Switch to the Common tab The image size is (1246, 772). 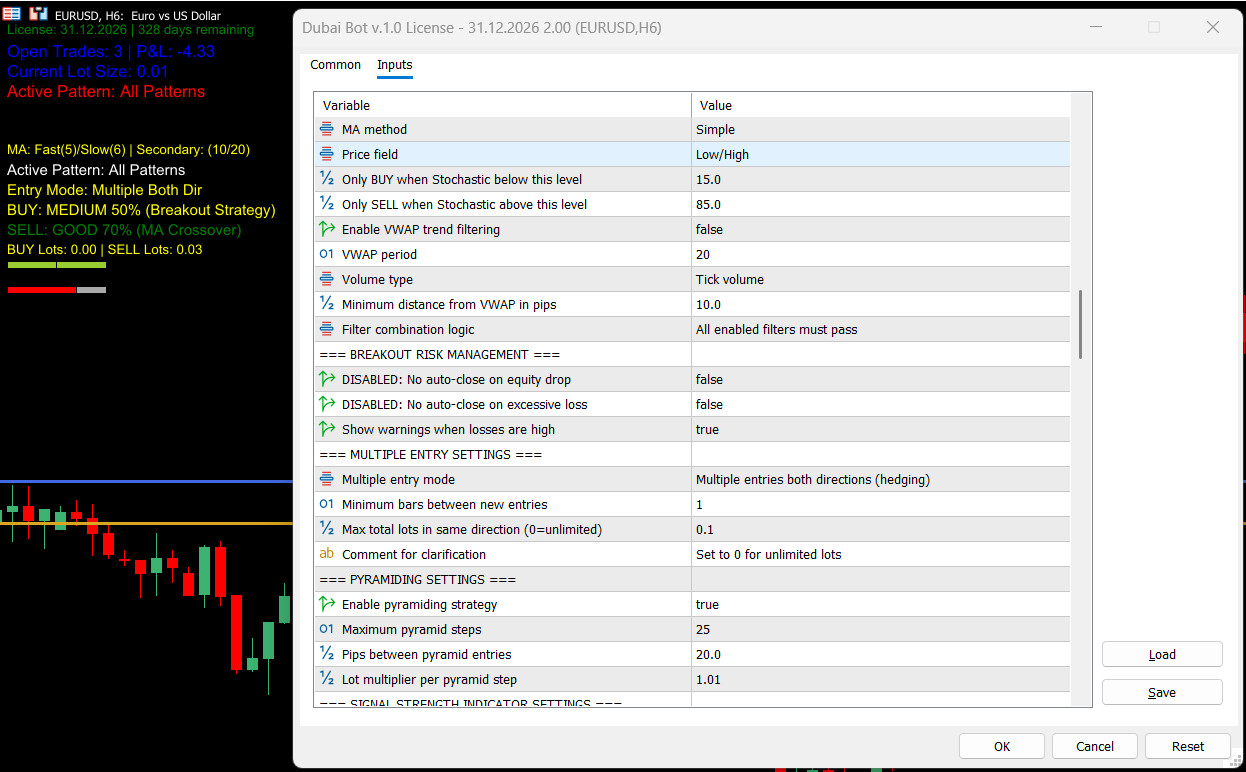[335, 65]
